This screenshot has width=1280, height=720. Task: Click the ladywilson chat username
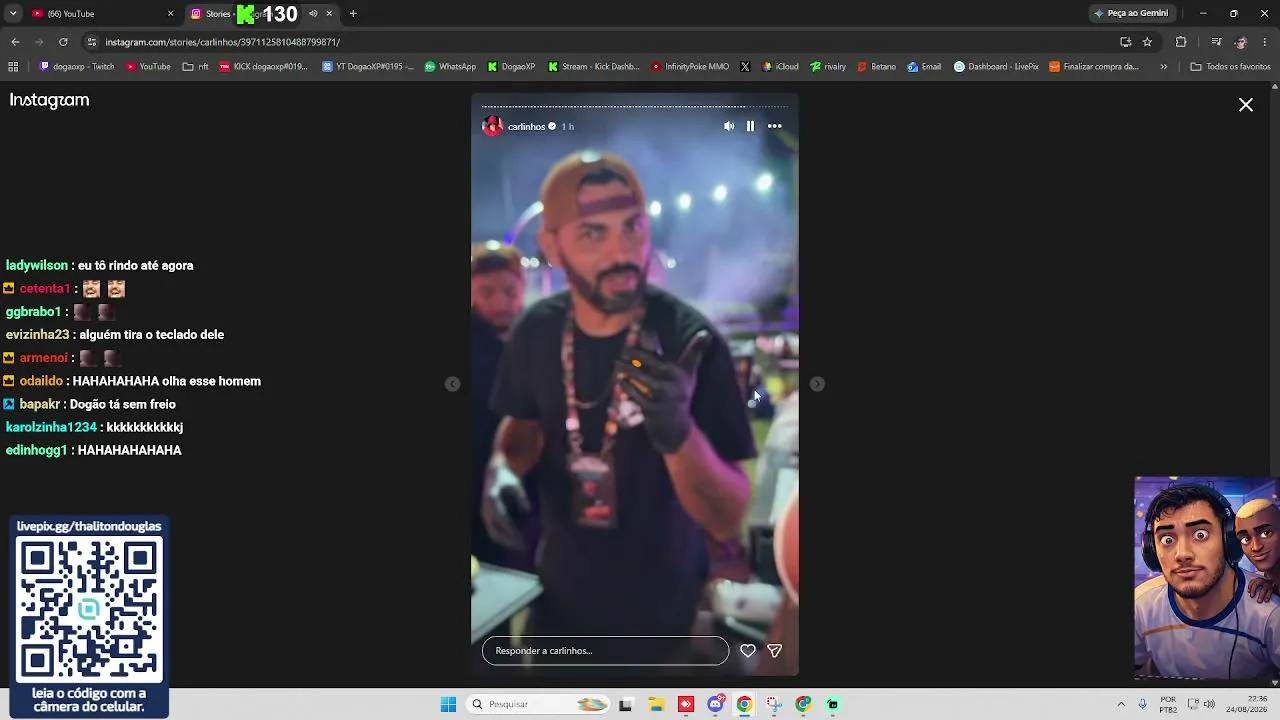(x=37, y=265)
